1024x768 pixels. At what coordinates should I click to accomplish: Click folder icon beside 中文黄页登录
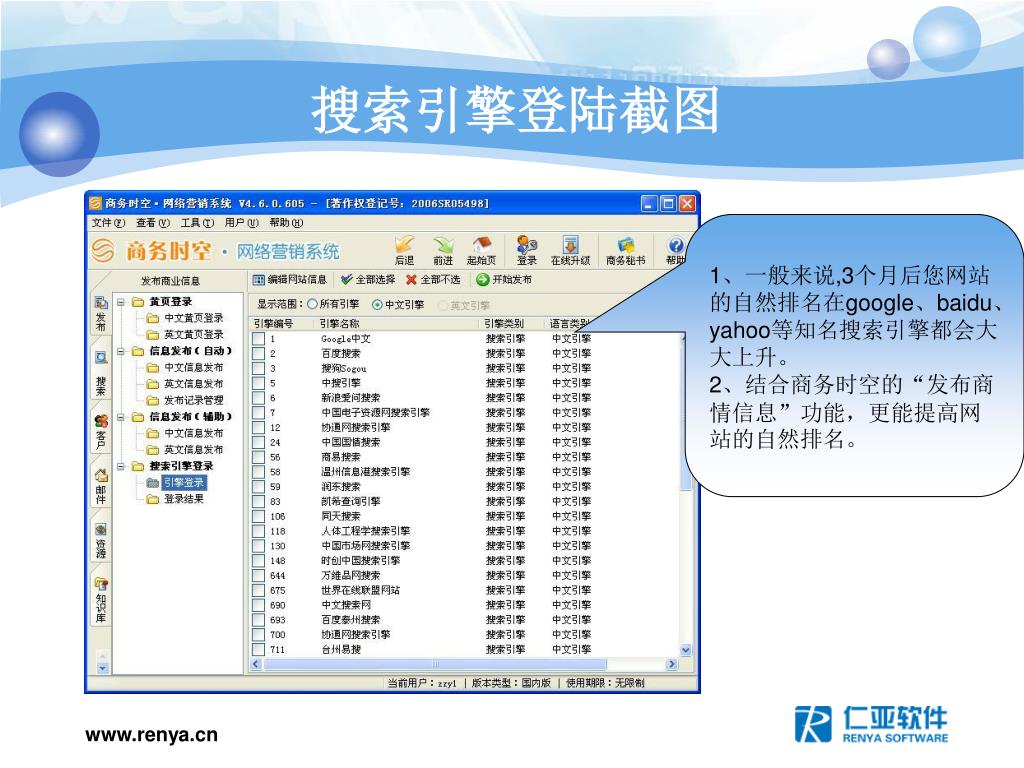click(153, 318)
